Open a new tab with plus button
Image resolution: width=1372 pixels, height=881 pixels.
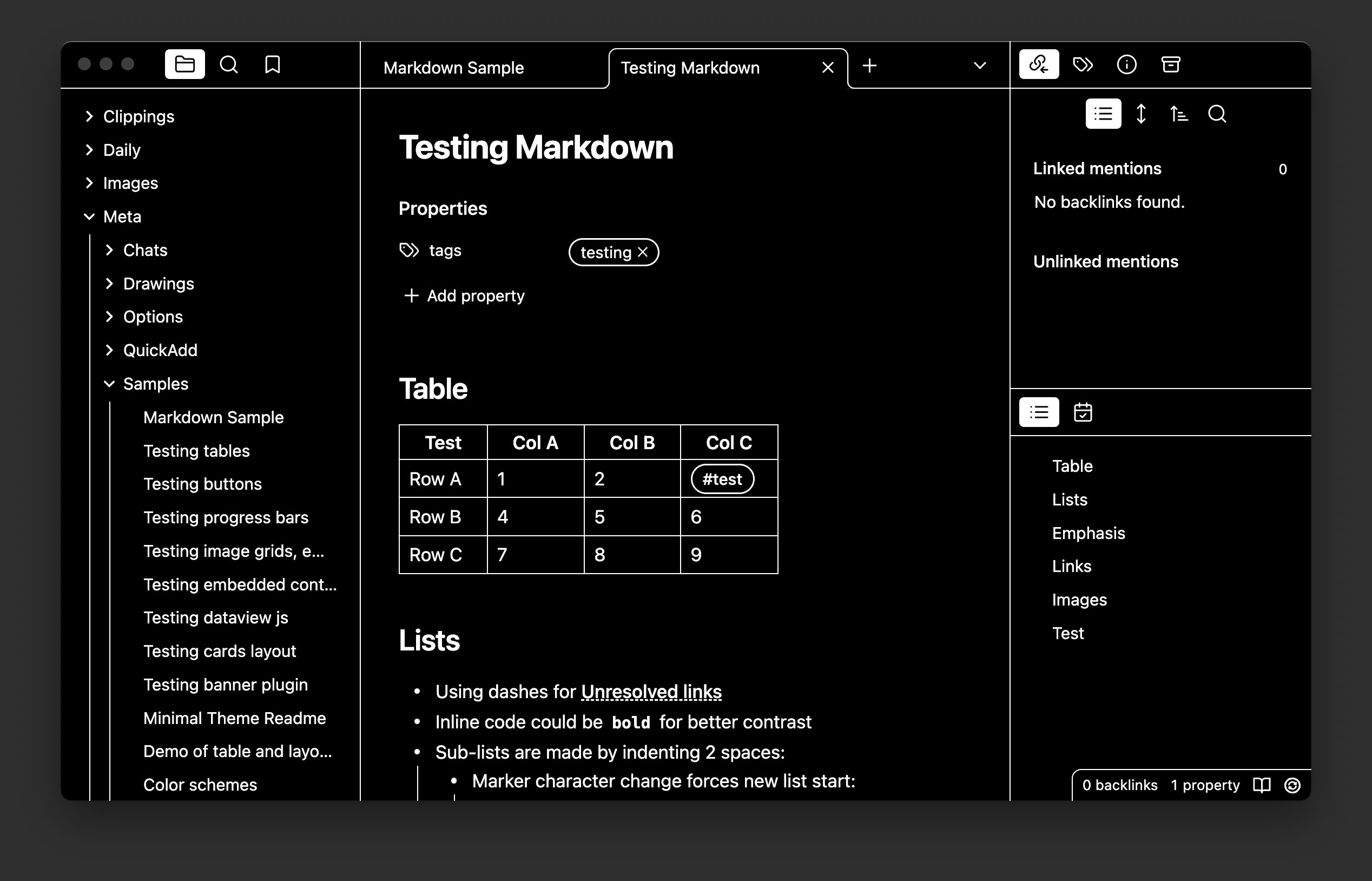point(869,66)
